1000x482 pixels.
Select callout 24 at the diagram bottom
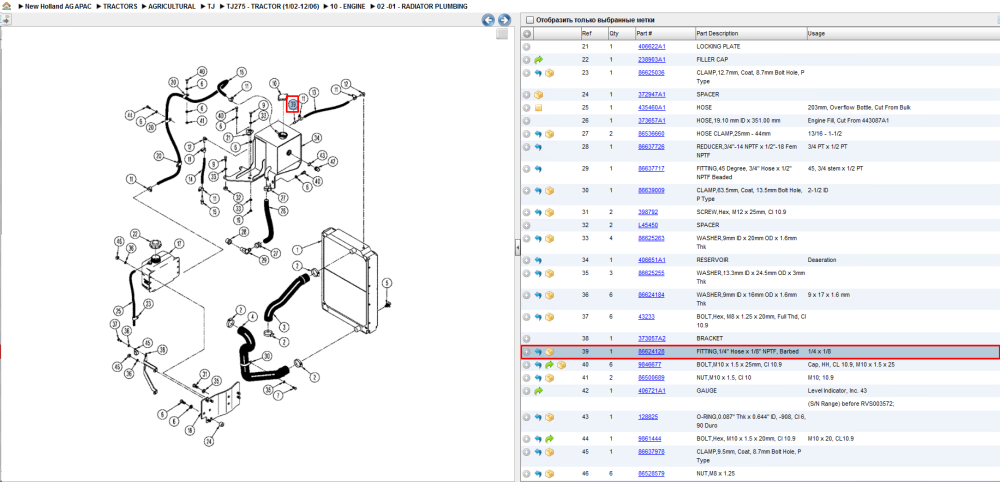209,441
